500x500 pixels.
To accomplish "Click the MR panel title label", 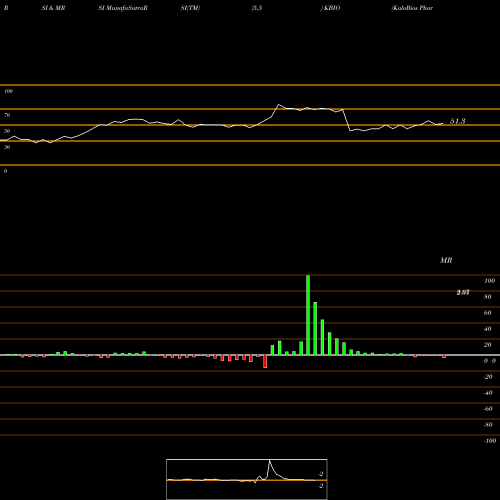I will tap(446, 260).
